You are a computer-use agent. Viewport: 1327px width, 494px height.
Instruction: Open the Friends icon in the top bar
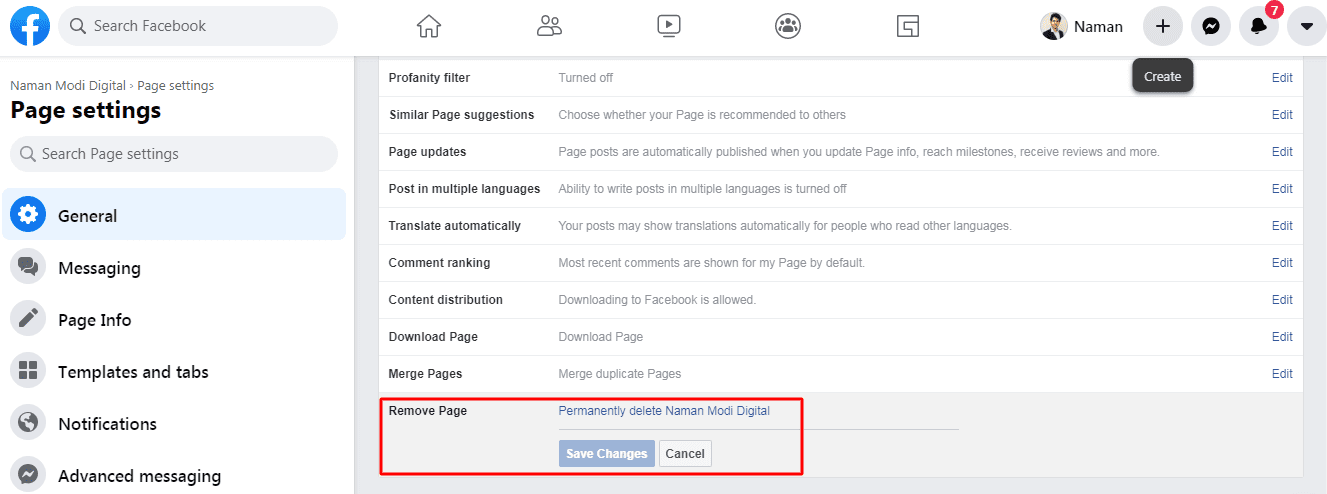[x=549, y=26]
